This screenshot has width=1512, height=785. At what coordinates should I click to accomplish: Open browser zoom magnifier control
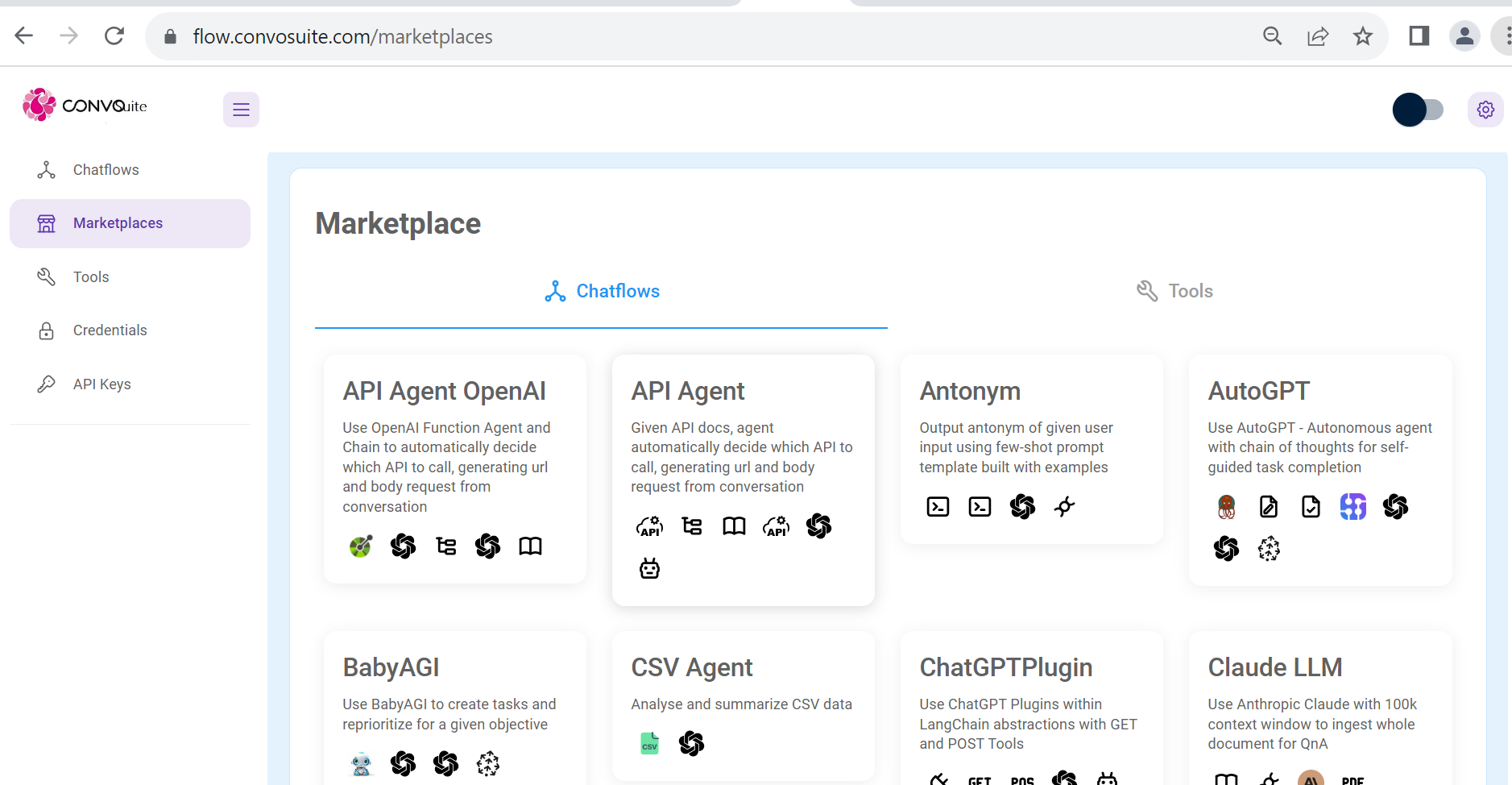[x=1273, y=36]
